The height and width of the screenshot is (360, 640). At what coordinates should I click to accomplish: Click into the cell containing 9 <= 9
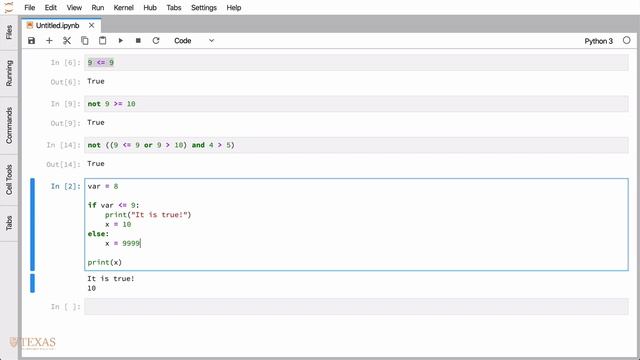356,62
